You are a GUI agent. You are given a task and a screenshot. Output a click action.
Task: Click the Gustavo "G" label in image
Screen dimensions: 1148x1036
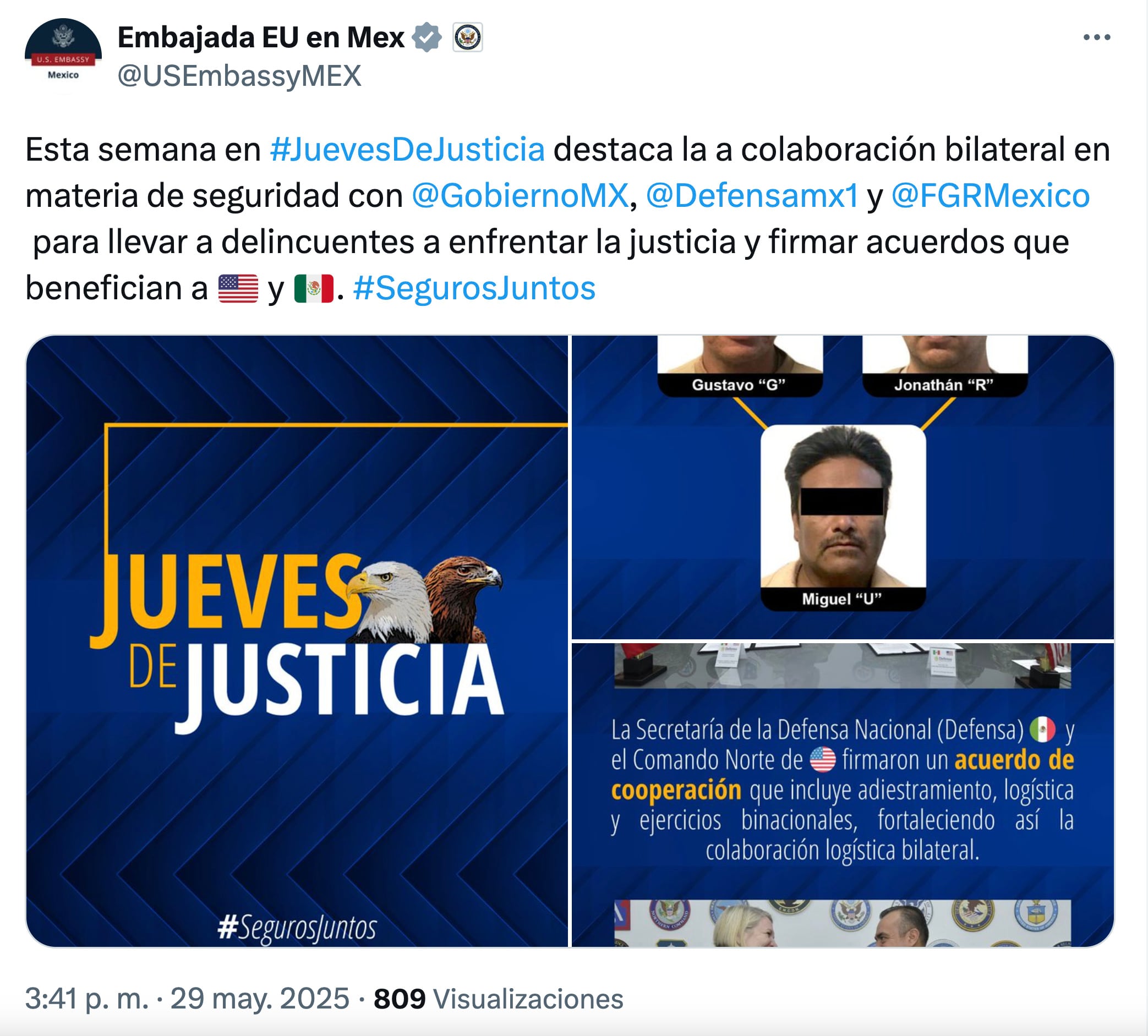pos(739,385)
